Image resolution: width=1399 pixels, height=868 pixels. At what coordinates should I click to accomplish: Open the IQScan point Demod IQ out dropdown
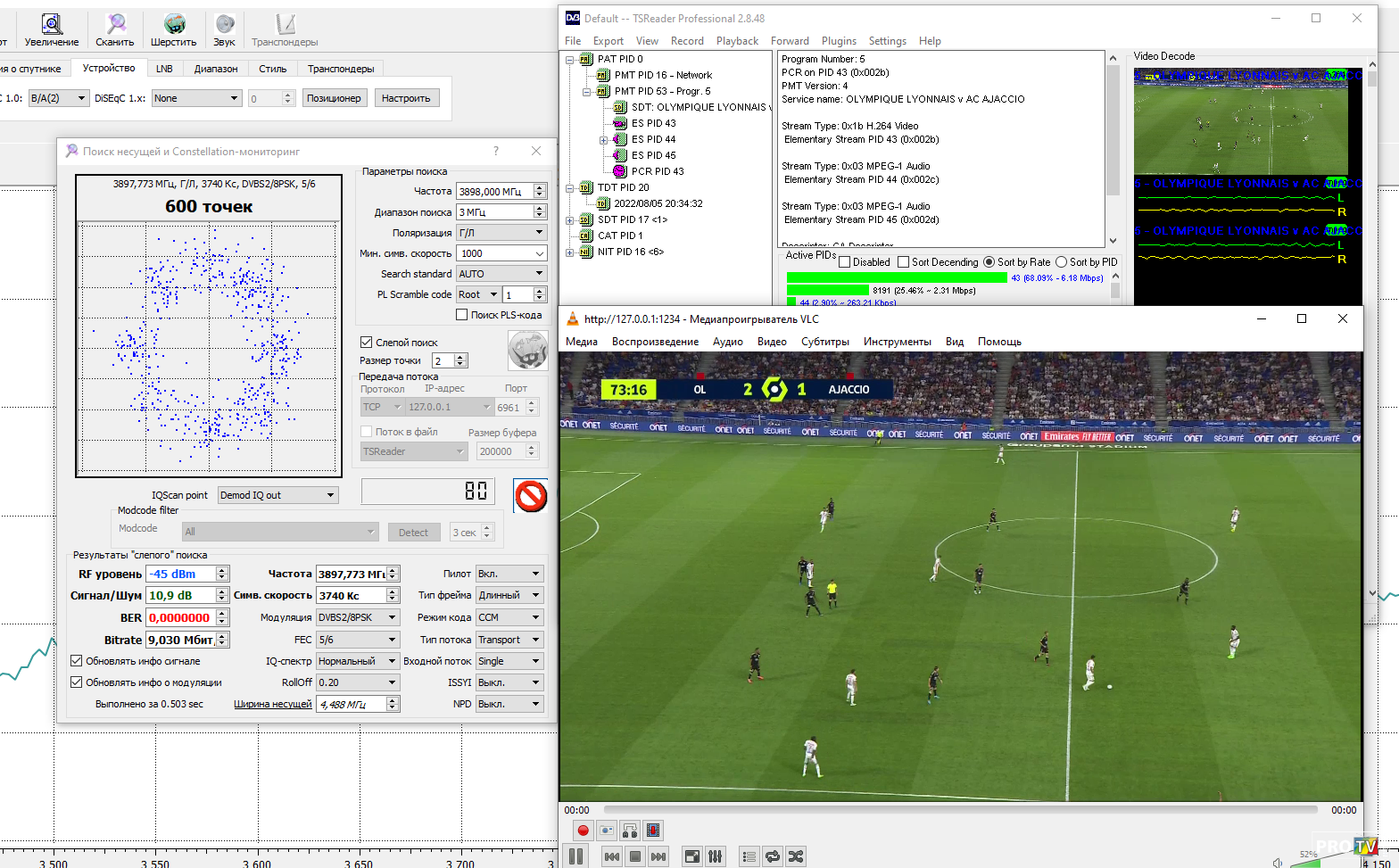(x=277, y=495)
